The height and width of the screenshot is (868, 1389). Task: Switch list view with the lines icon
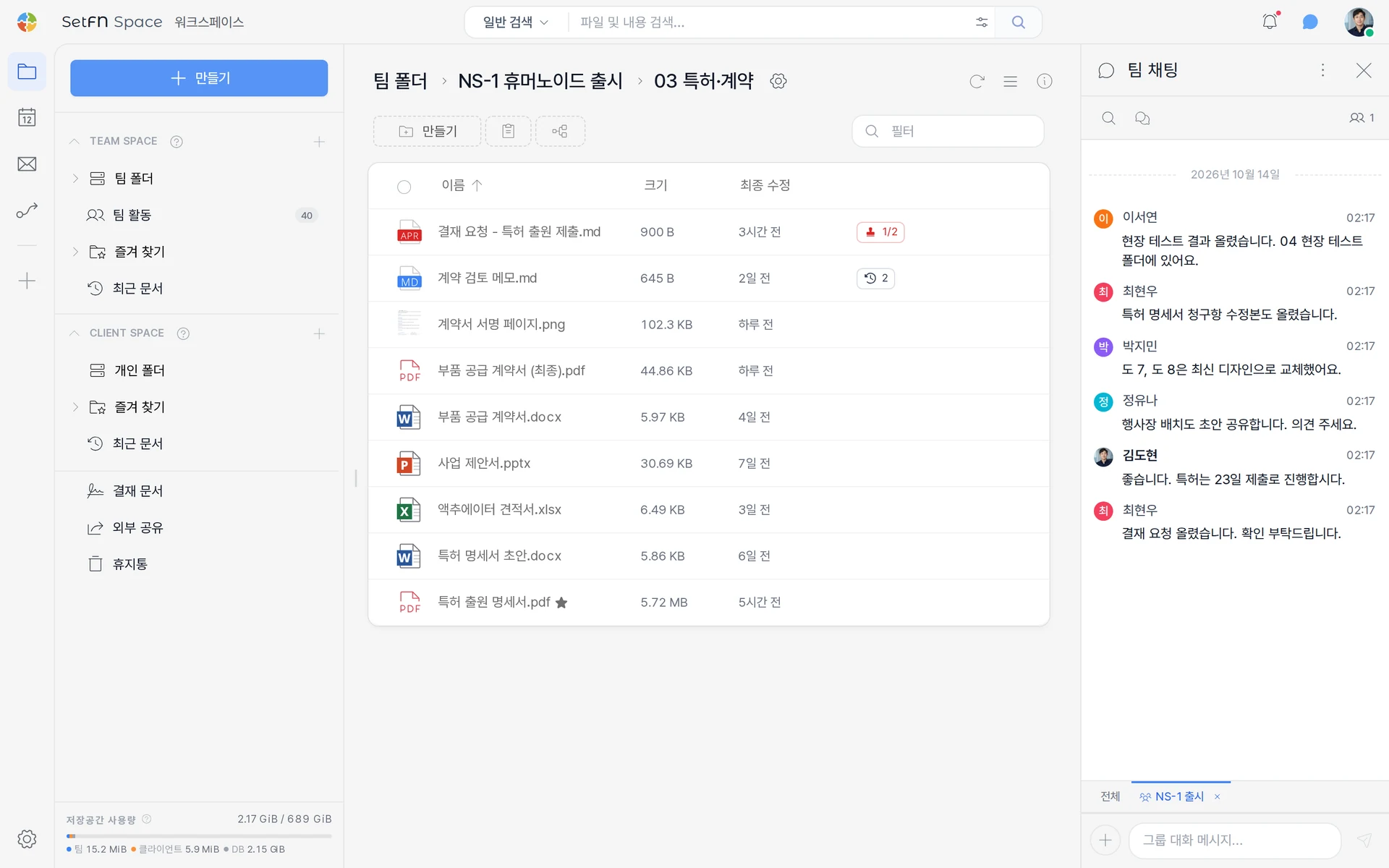[1011, 81]
